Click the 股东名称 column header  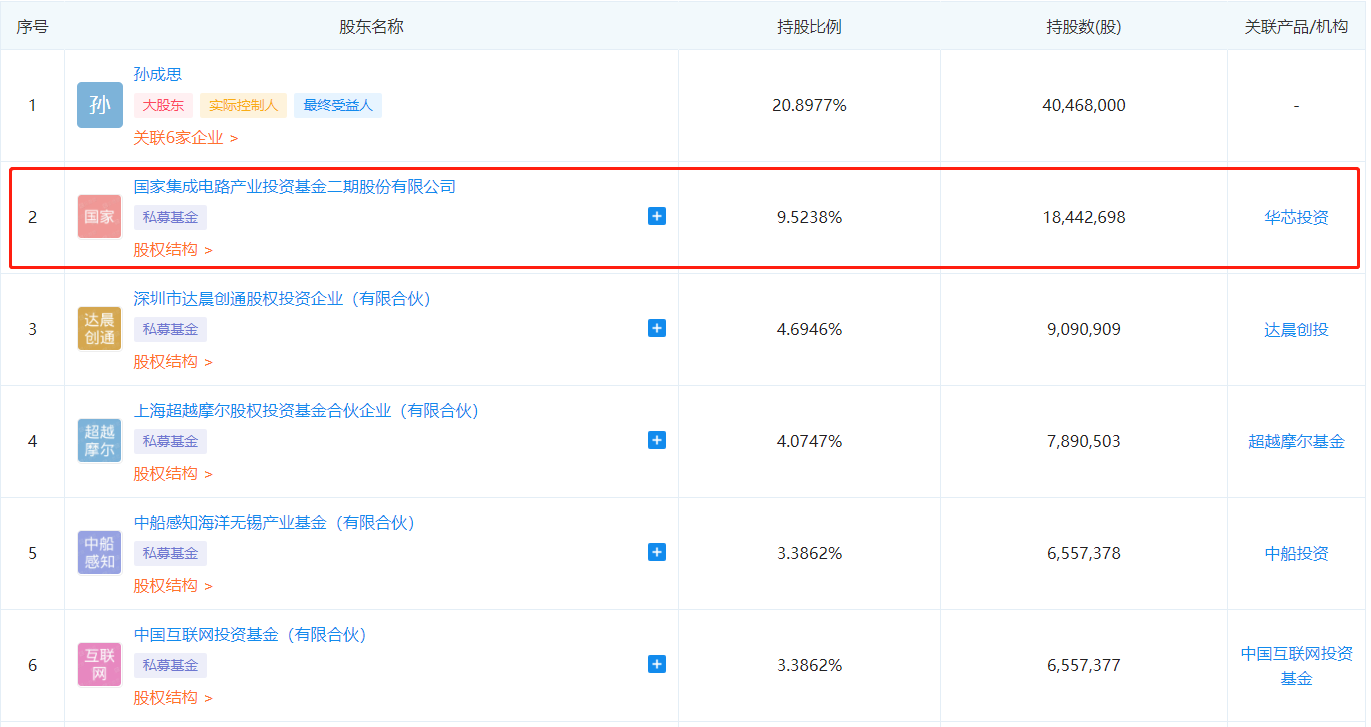[371, 27]
